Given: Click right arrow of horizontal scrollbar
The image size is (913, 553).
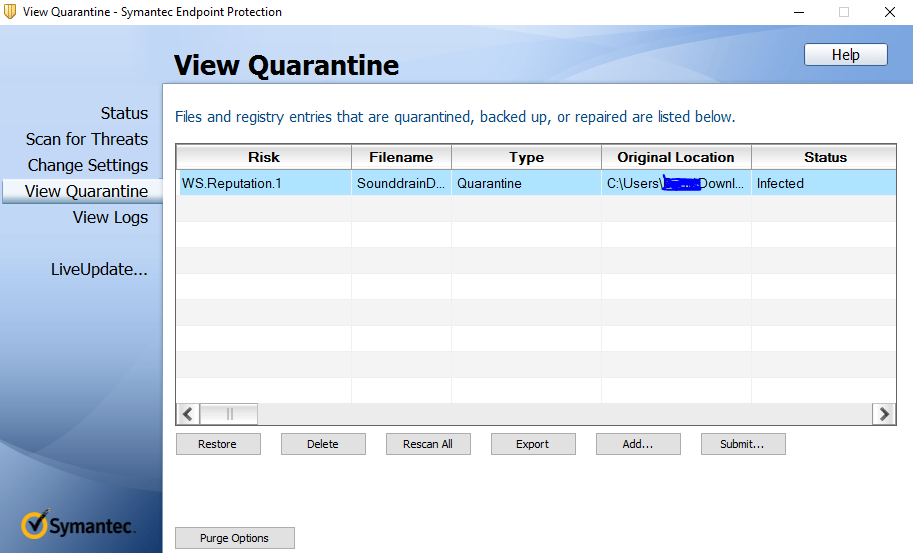Looking at the screenshot, I should click(884, 414).
